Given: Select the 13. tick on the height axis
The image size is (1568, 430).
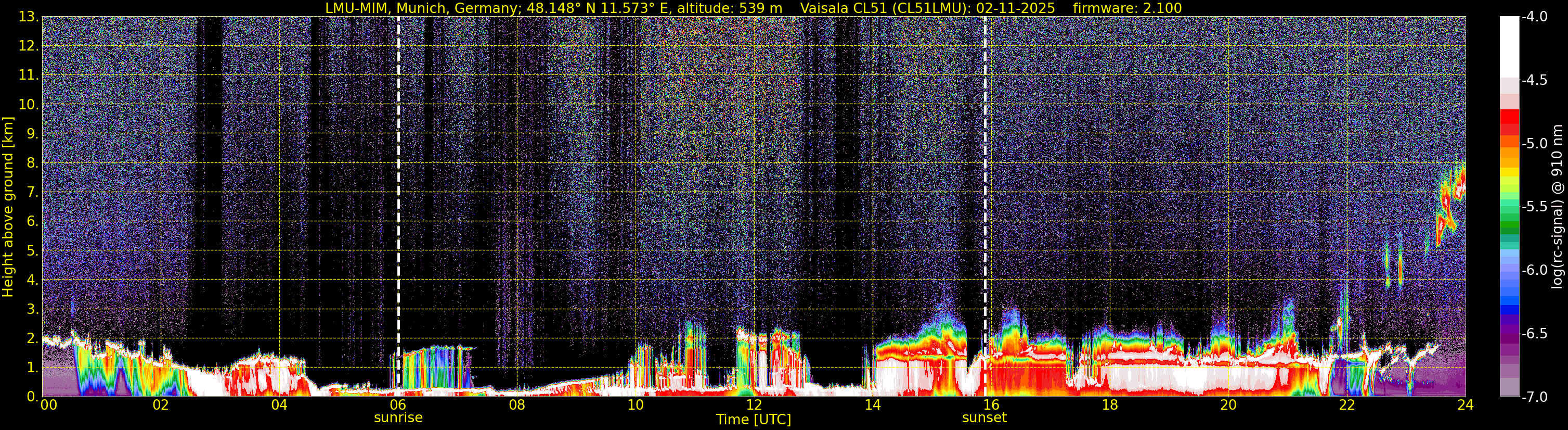Looking at the screenshot, I should (29, 17).
